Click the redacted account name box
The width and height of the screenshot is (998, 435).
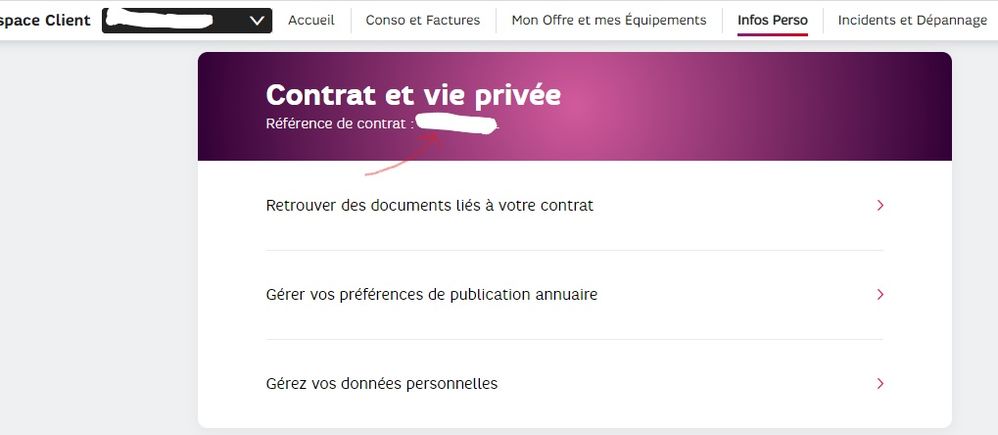click(172, 20)
